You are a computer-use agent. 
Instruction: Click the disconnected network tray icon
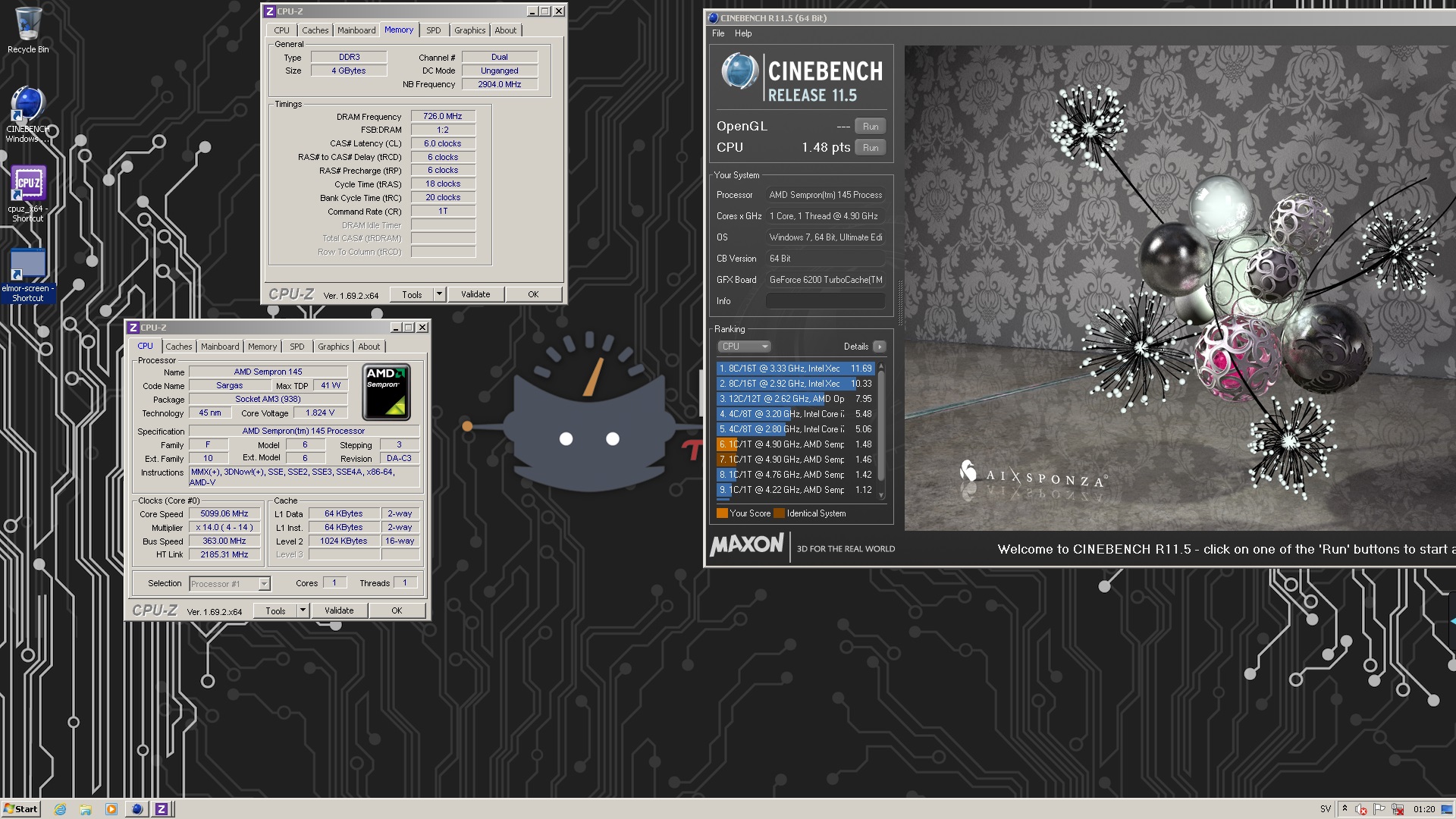point(1398,809)
